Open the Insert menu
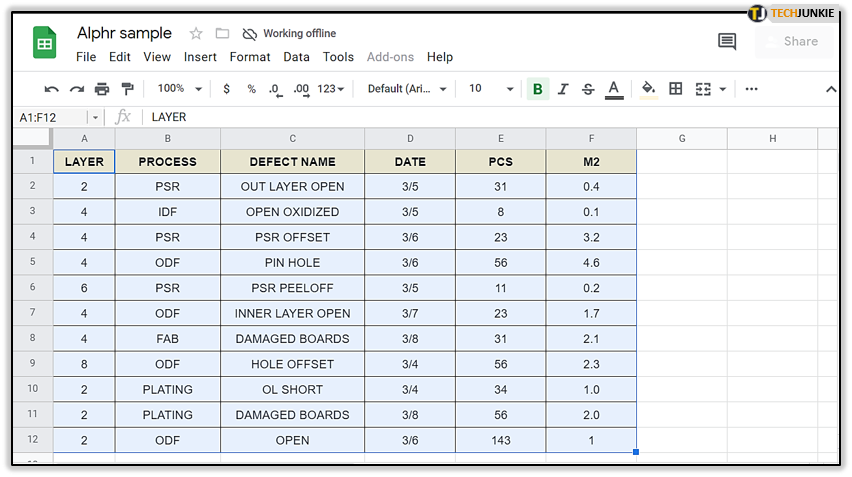The width and height of the screenshot is (852, 477). (200, 57)
